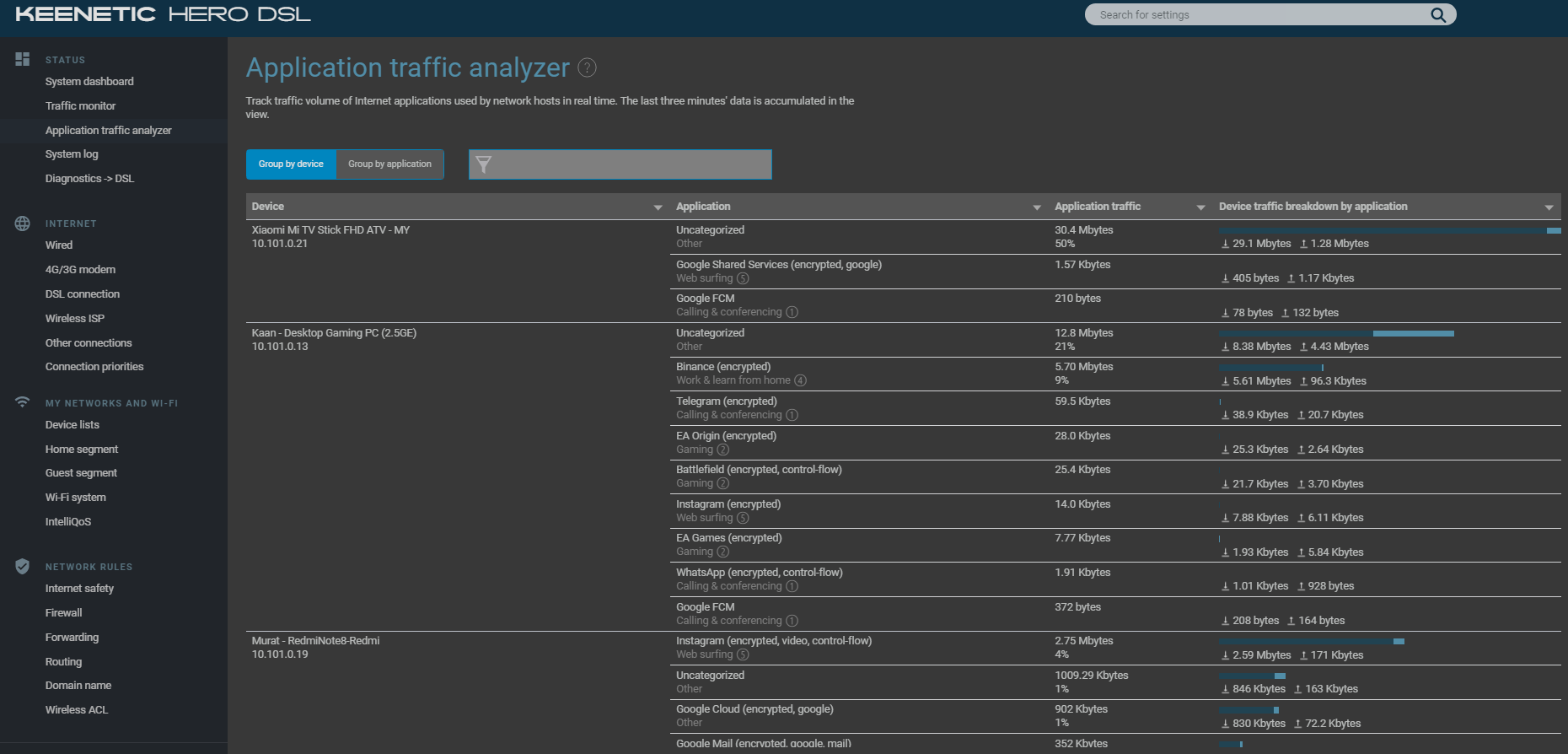Open the Application traffic column sort arrow
This screenshot has height=754, width=1568.
point(1200,207)
